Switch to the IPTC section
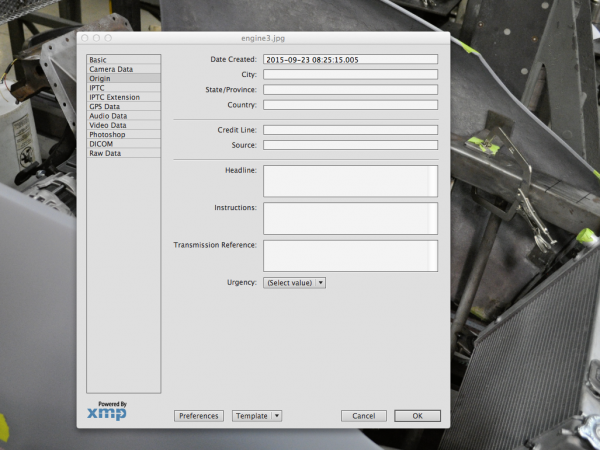Screen dimensions: 600x450 click(96, 88)
